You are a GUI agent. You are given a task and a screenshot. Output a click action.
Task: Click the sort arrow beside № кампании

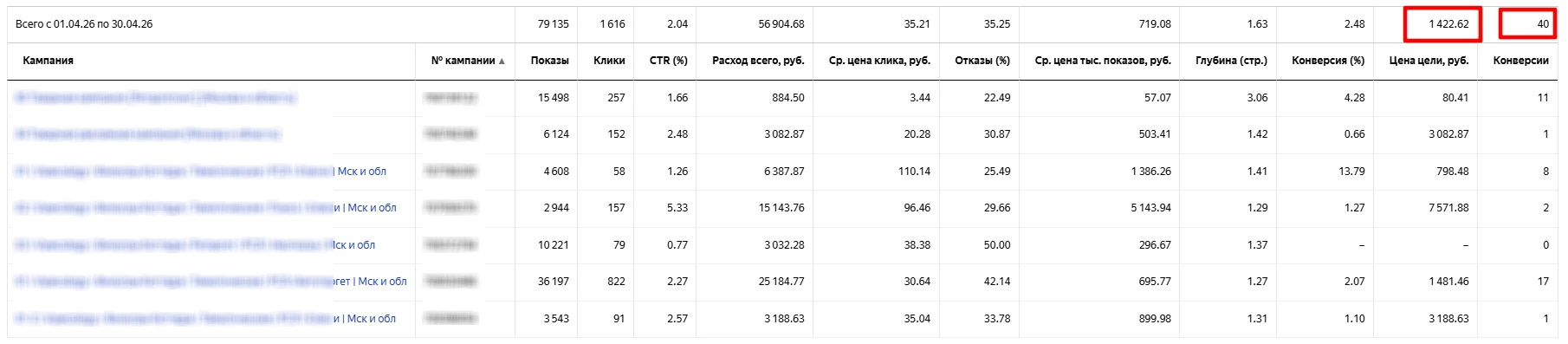point(502,61)
